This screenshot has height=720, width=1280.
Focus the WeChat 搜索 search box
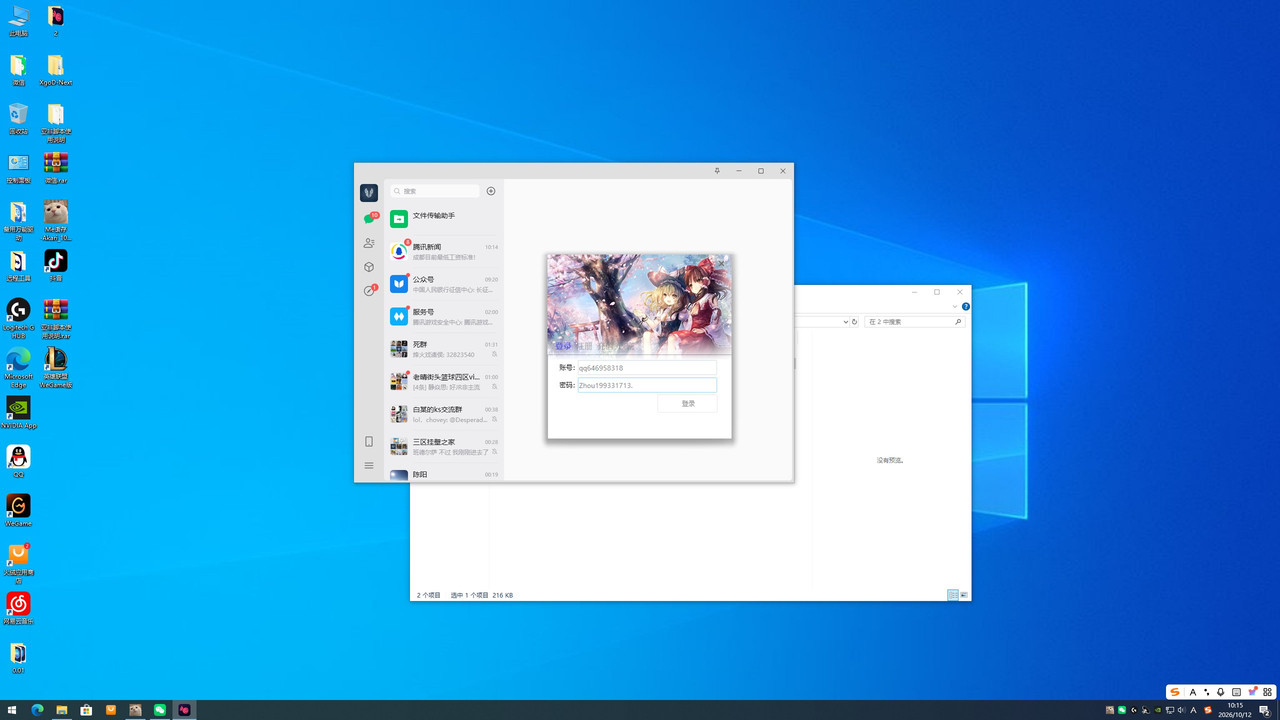point(435,191)
